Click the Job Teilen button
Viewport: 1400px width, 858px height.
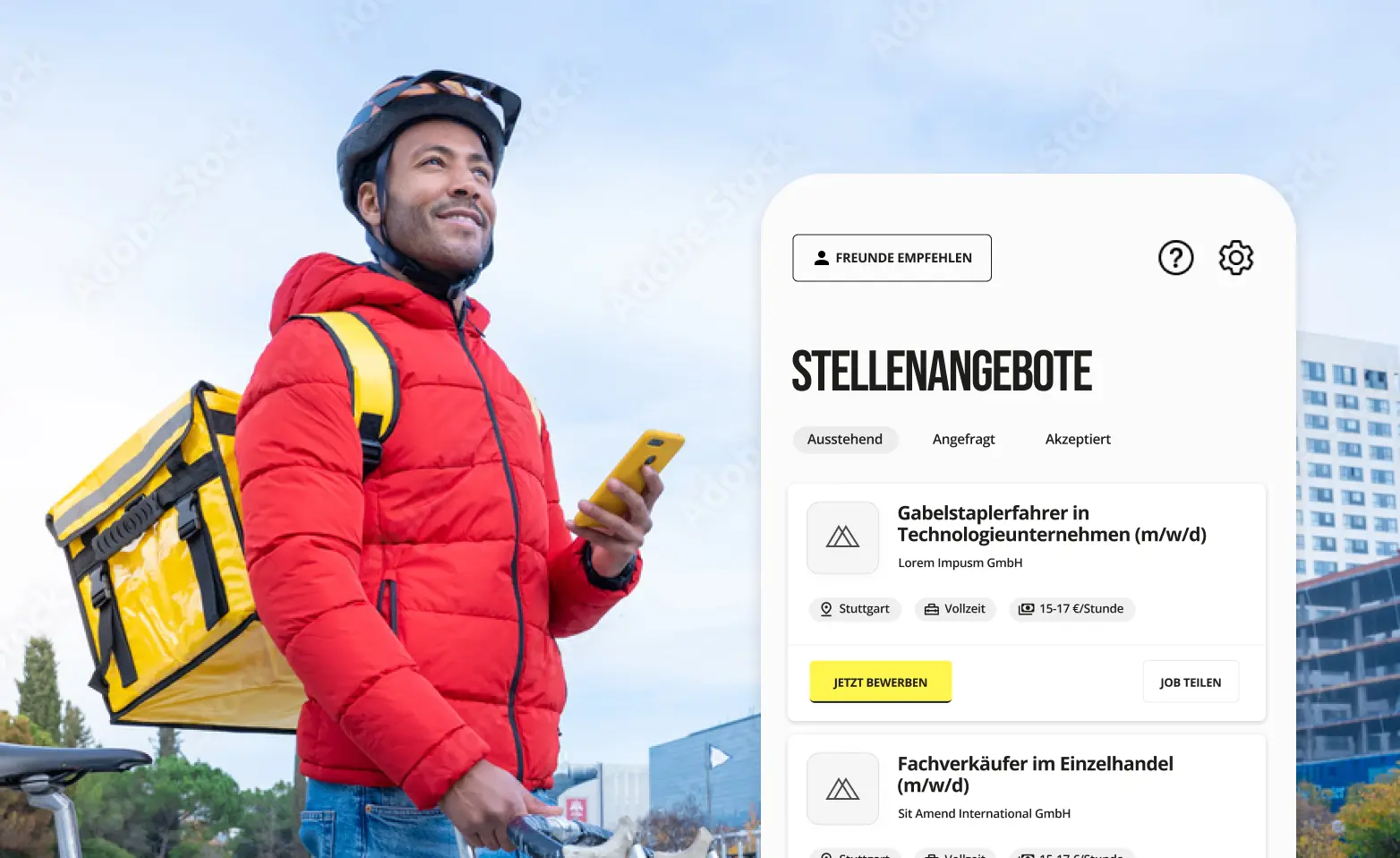click(1191, 682)
